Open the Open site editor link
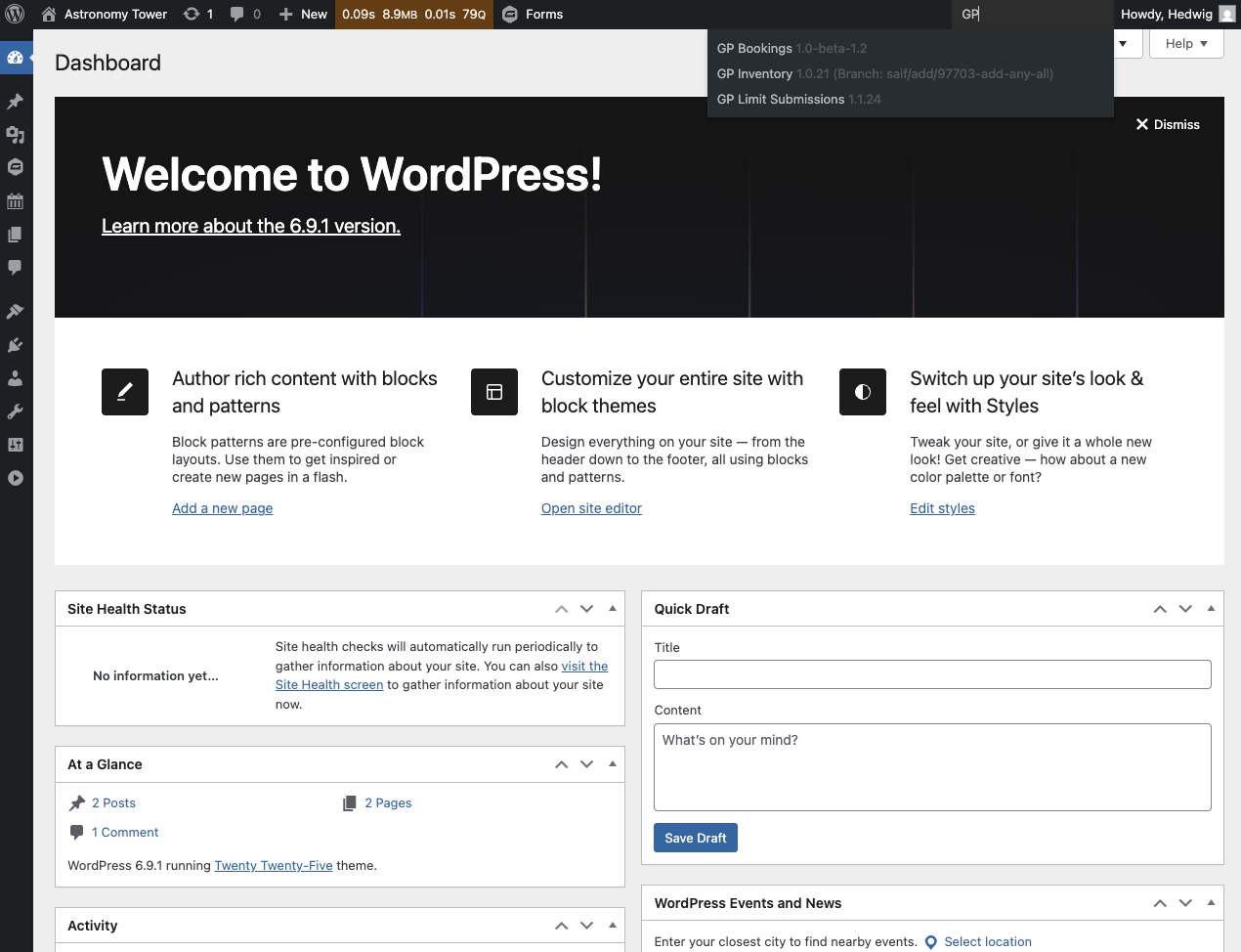 coord(591,508)
